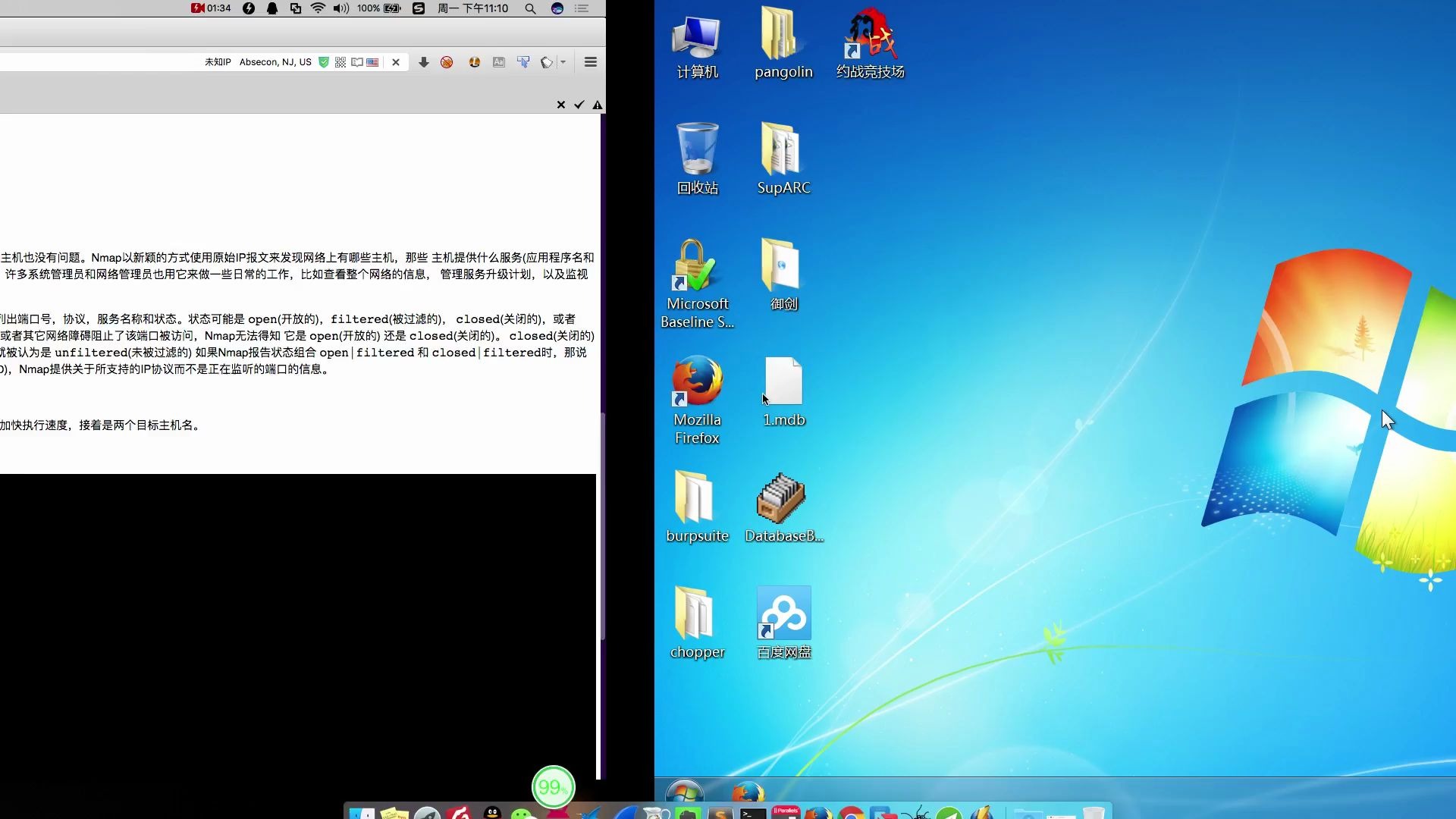Select the 约战竞技场 shortcut icon
The width and height of the screenshot is (1456, 819).
(870, 44)
